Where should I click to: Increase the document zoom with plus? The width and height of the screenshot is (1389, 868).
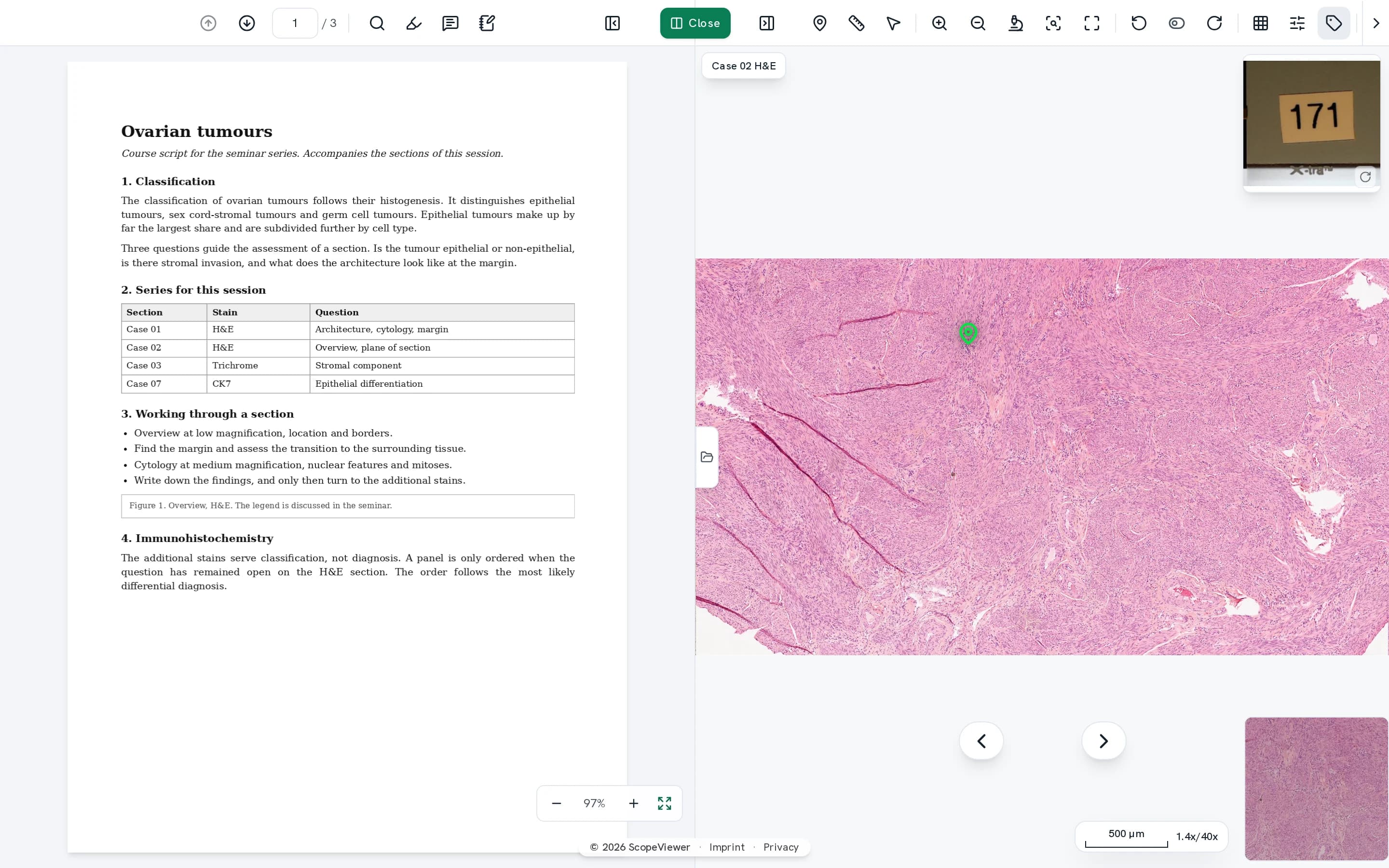point(633,803)
